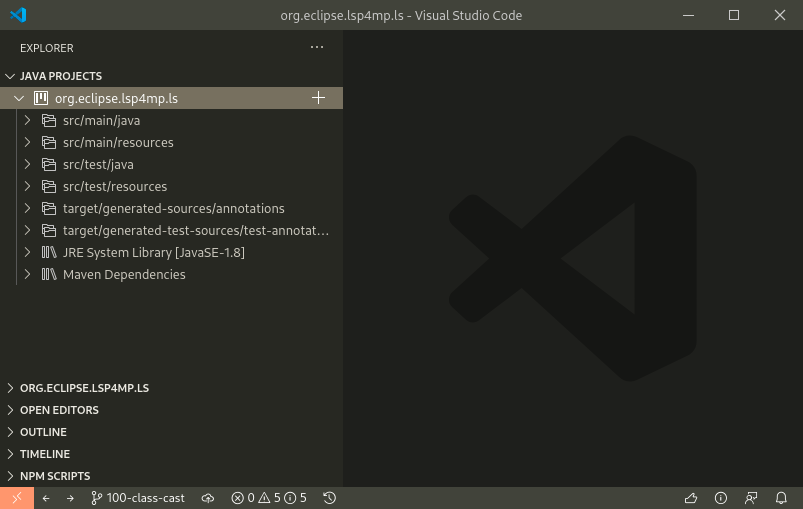The width and height of the screenshot is (803, 509).
Task: Expand the OUTLINE section
Action: click(x=10, y=432)
